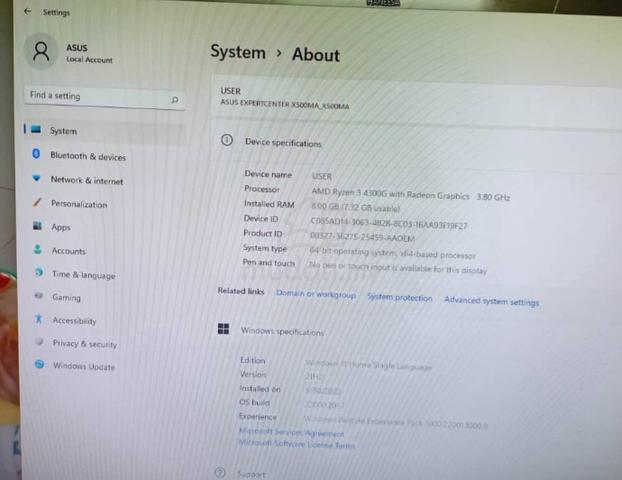Click the Find a setting search box
The height and width of the screenshot is (480, 622).
click(104, 97)
